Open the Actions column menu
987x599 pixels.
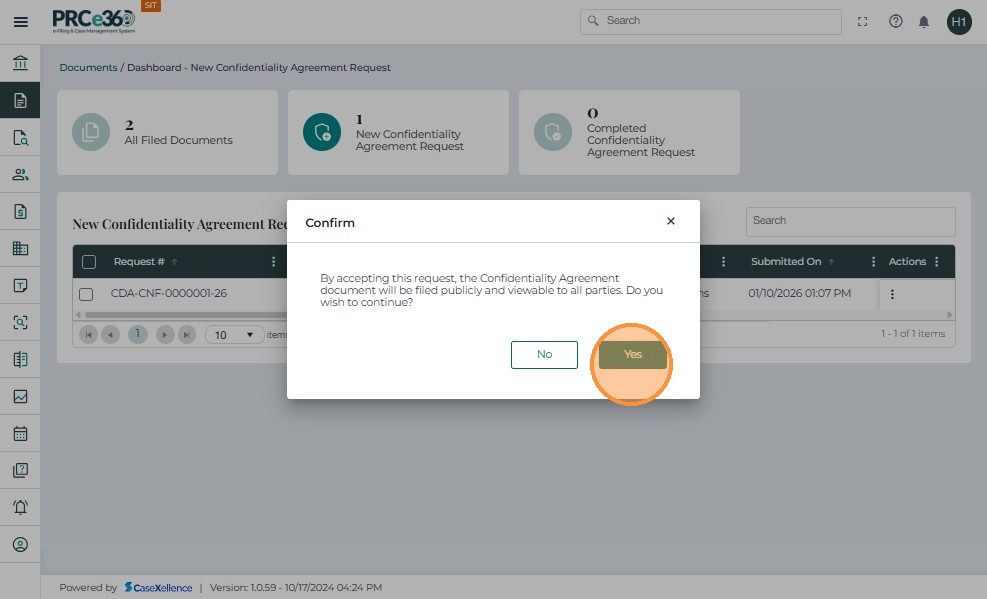point(937,262)
